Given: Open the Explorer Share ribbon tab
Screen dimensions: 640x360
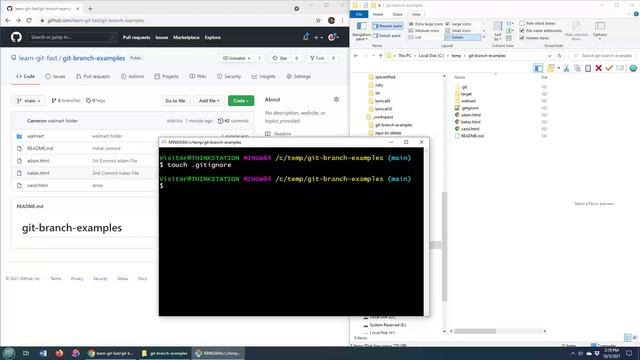Looking at the screenshot, I should tap(397, 14).
